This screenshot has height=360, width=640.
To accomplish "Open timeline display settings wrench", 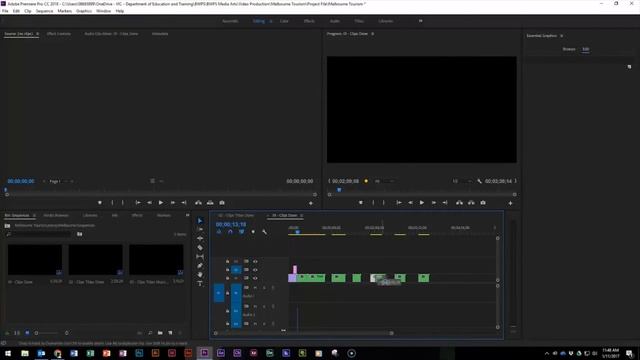I will tap(264, 232).
